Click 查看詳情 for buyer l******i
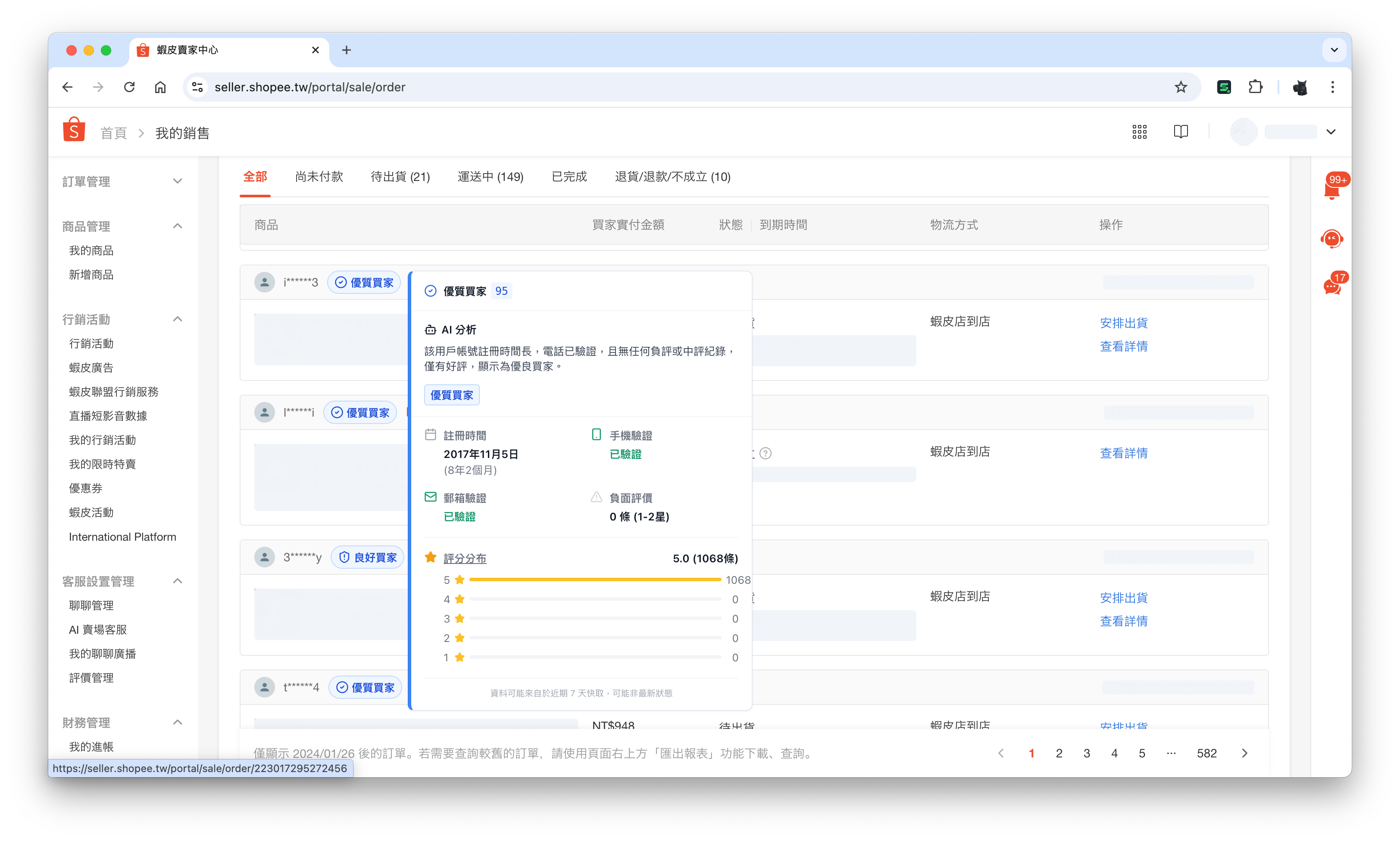 pyautogui.click(x=1123, y=453)
